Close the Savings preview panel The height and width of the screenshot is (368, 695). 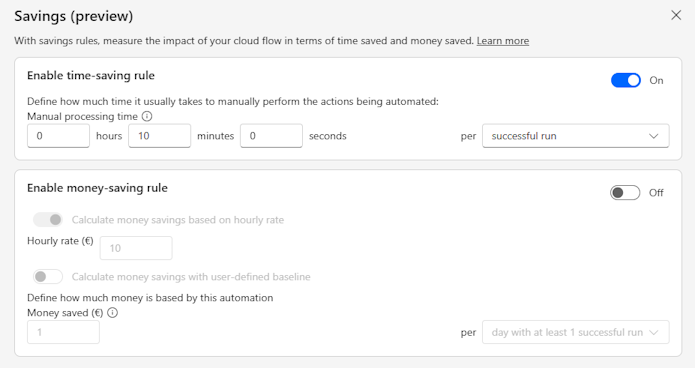676,16
